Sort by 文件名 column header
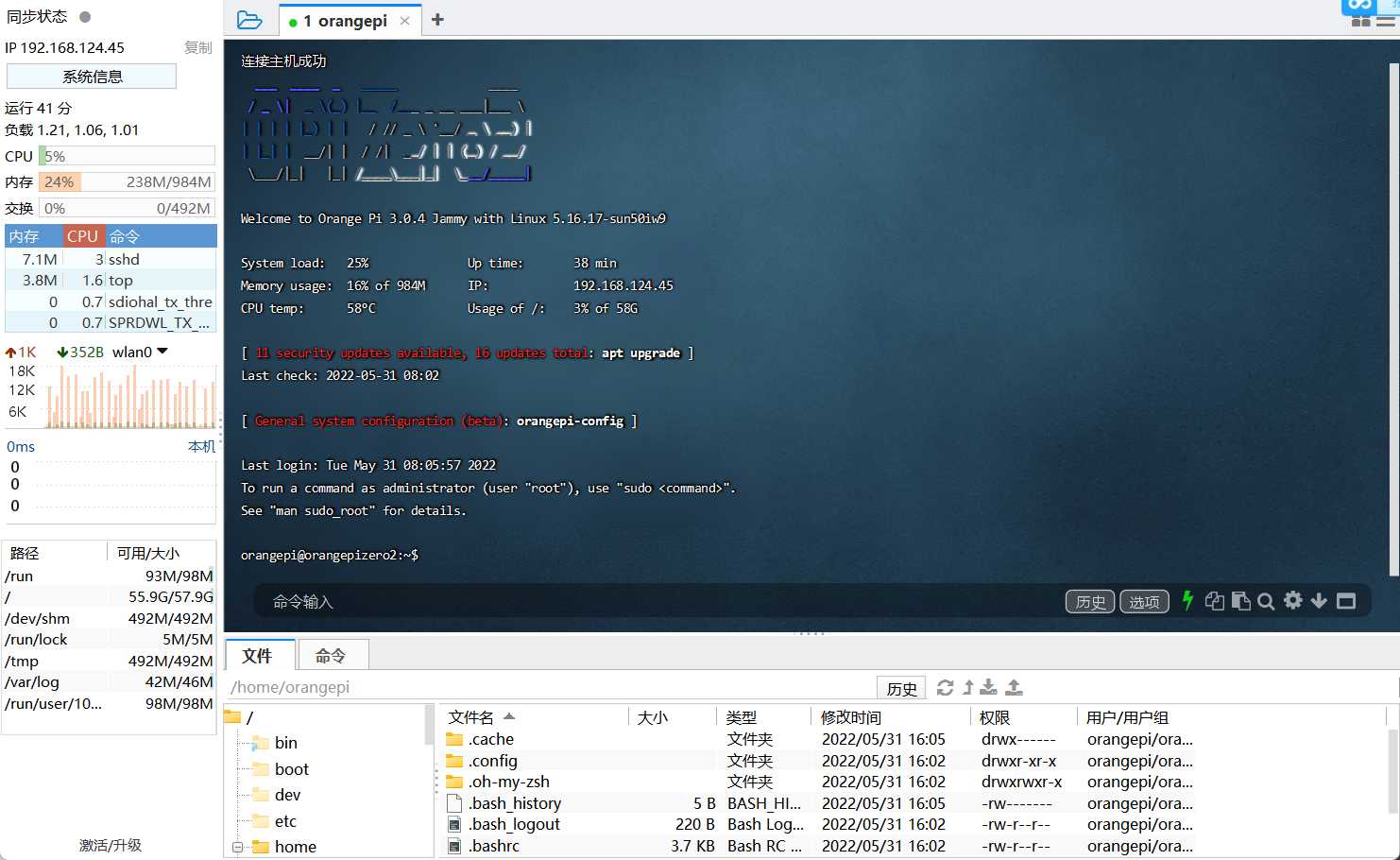 click(534, 717)
